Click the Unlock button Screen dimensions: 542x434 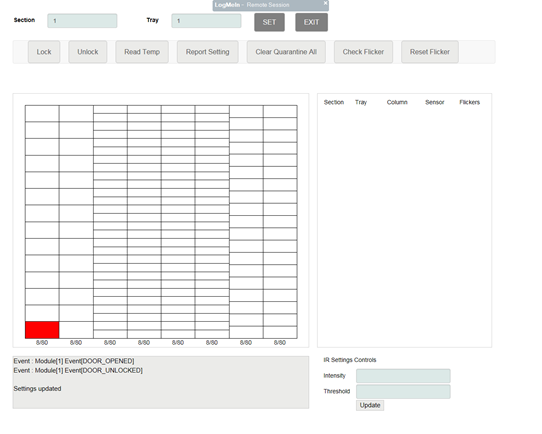pyautogui.click(x=87, y=52)
